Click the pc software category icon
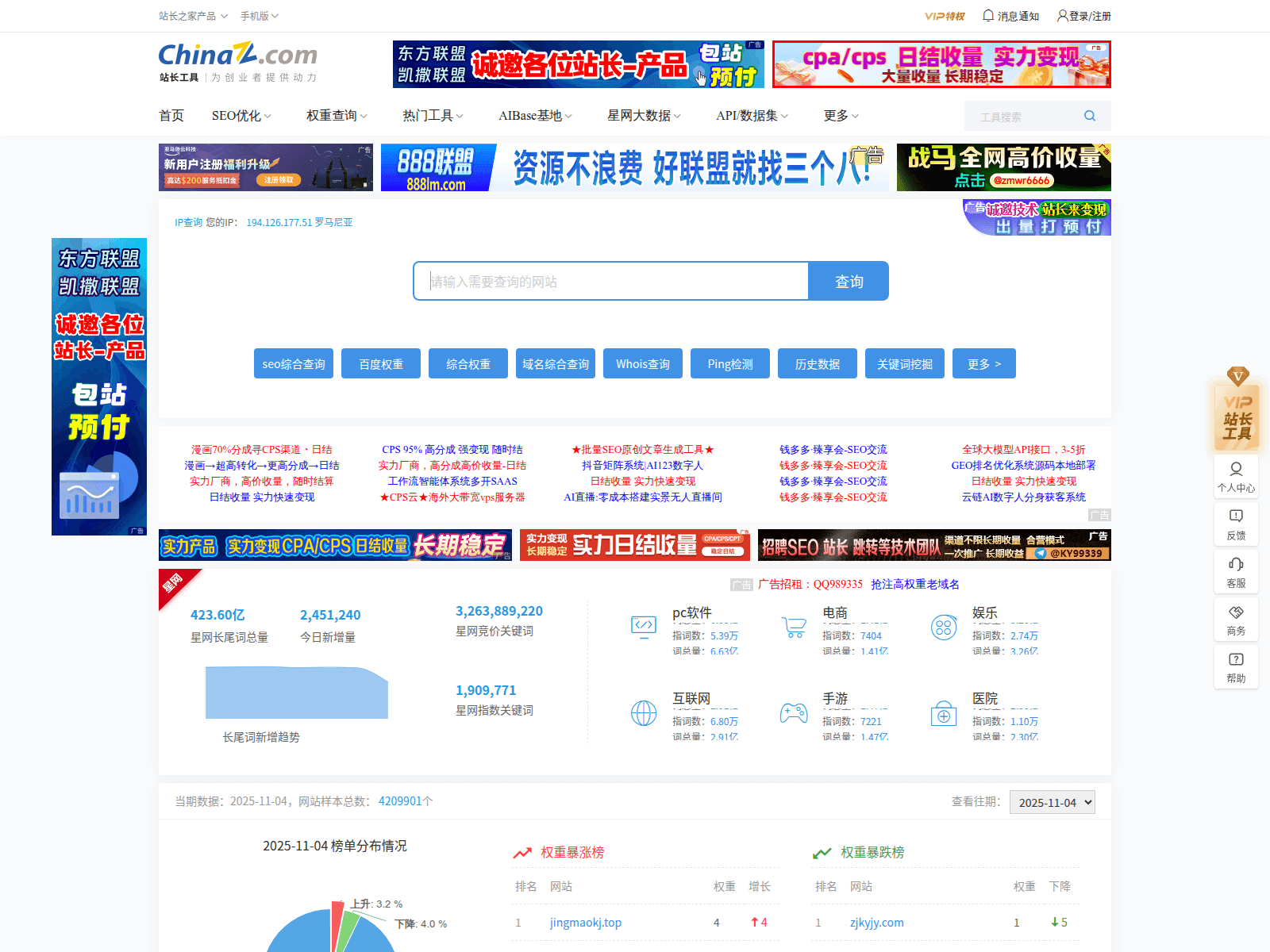 [644, 626]
